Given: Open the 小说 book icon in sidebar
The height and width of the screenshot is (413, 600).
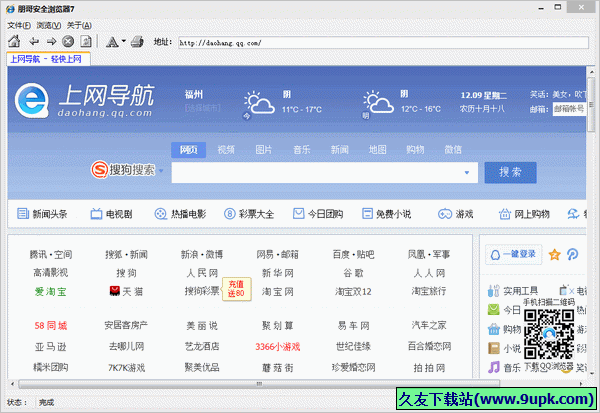Looking at the screenshot, I should tap(494, 348).
